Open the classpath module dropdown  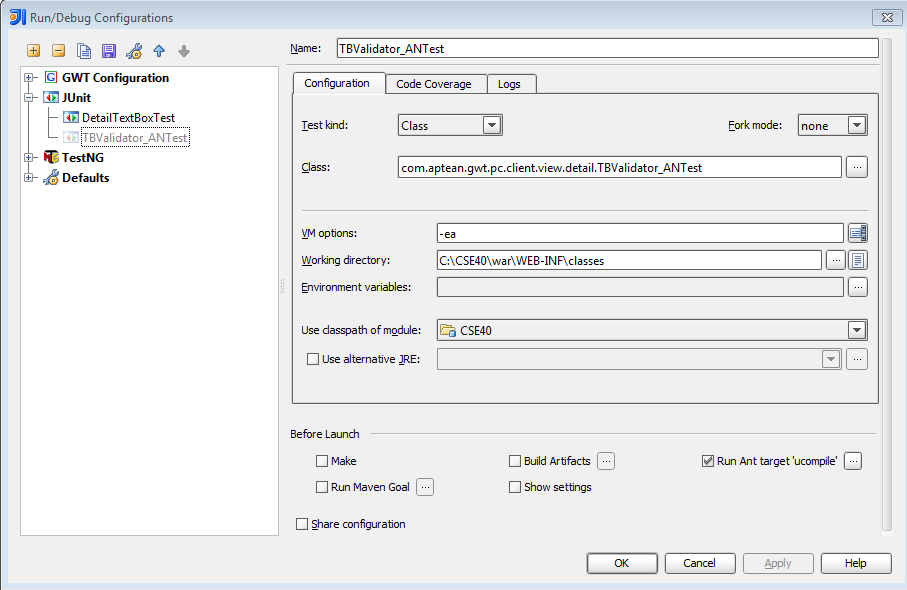(857, 330)
